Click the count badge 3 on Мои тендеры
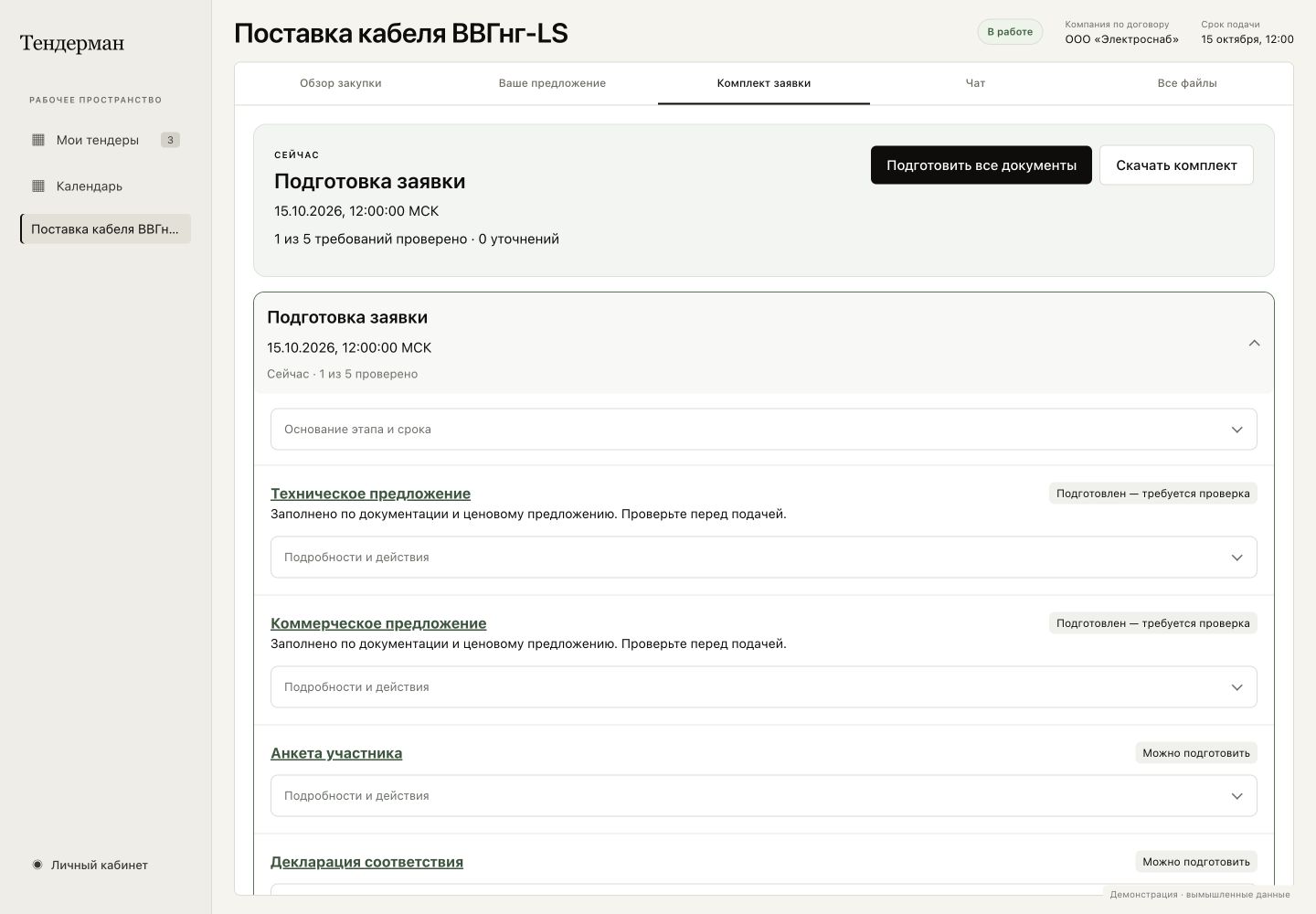1316x914 pixels. pyautogui.click(x=170, y=140)
